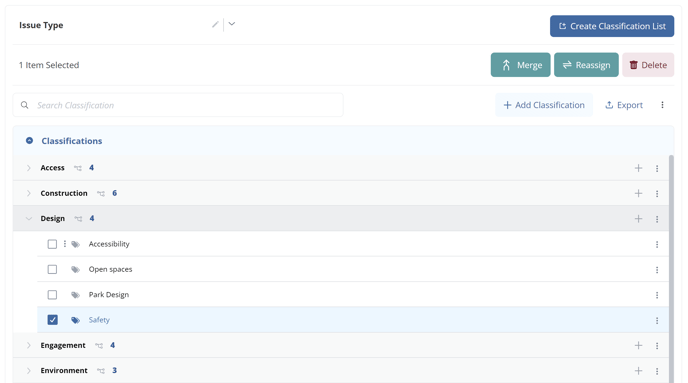Open options menu for Environment row

click(657, 371)
